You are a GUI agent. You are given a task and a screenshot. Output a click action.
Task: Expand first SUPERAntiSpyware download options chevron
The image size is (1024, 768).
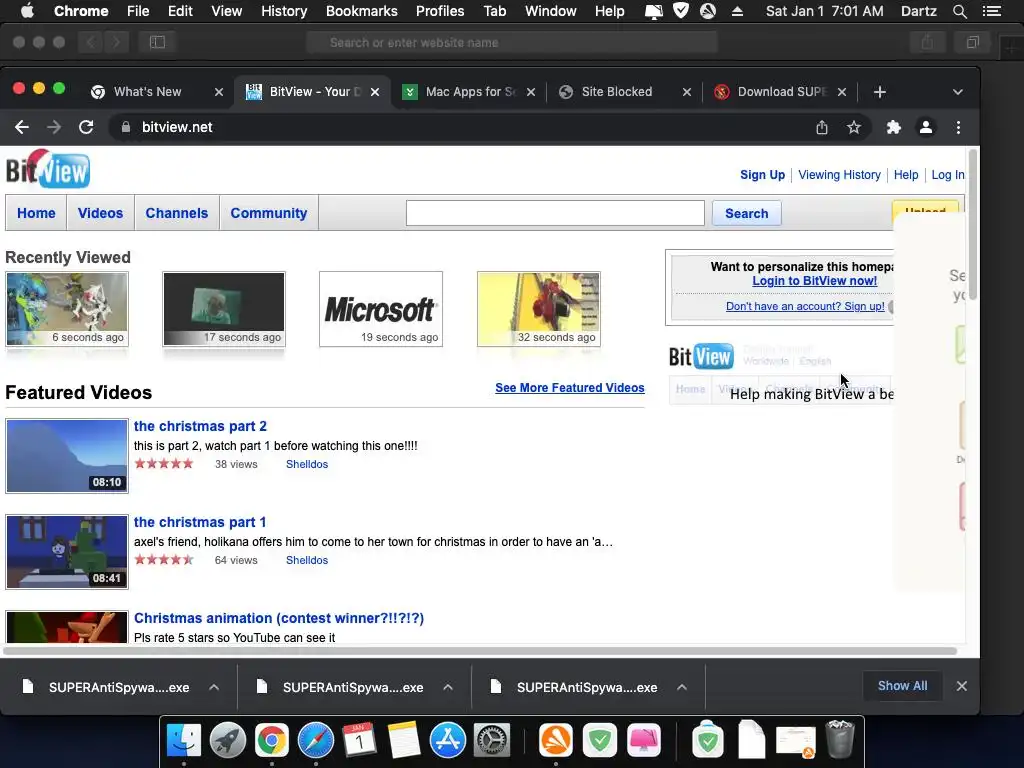[x=214, y=687]
